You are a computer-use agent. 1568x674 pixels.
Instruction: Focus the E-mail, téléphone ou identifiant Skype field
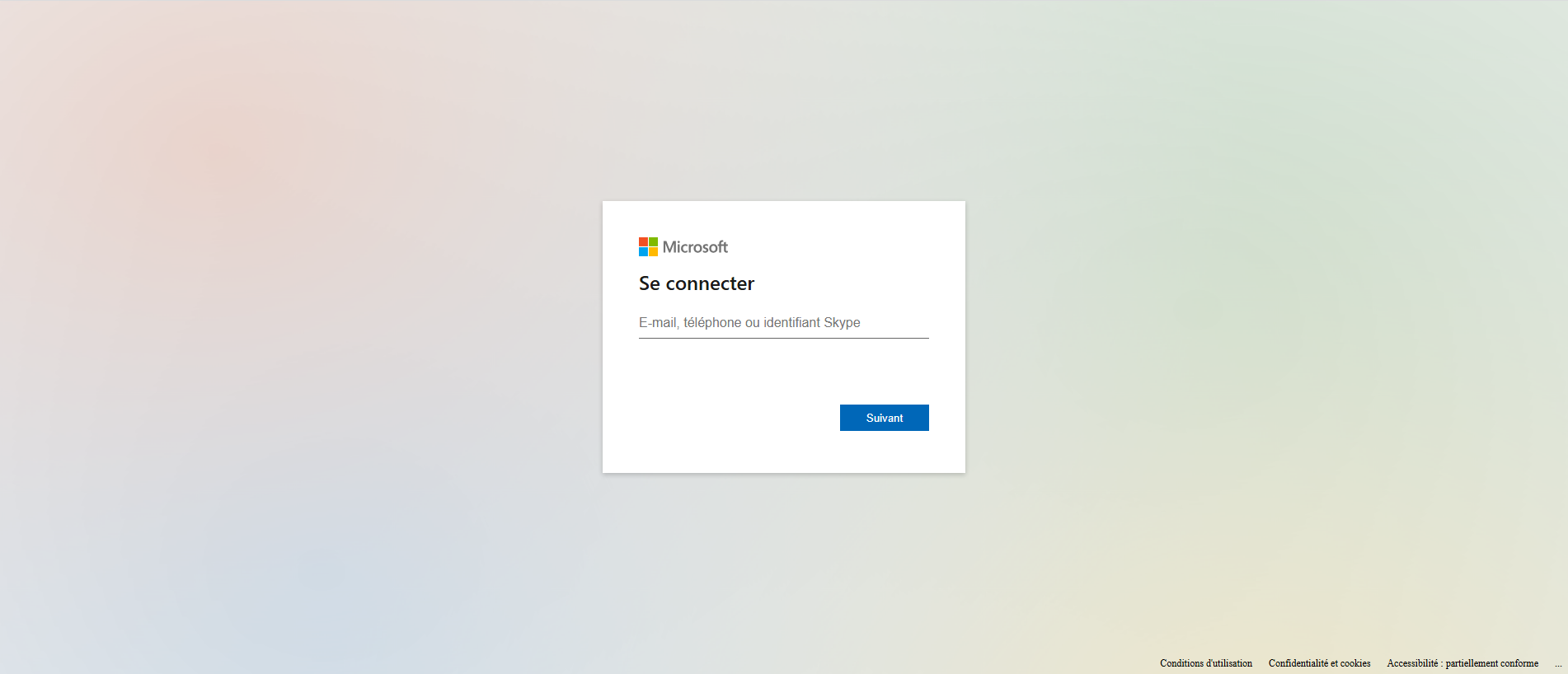coord(783,323)
